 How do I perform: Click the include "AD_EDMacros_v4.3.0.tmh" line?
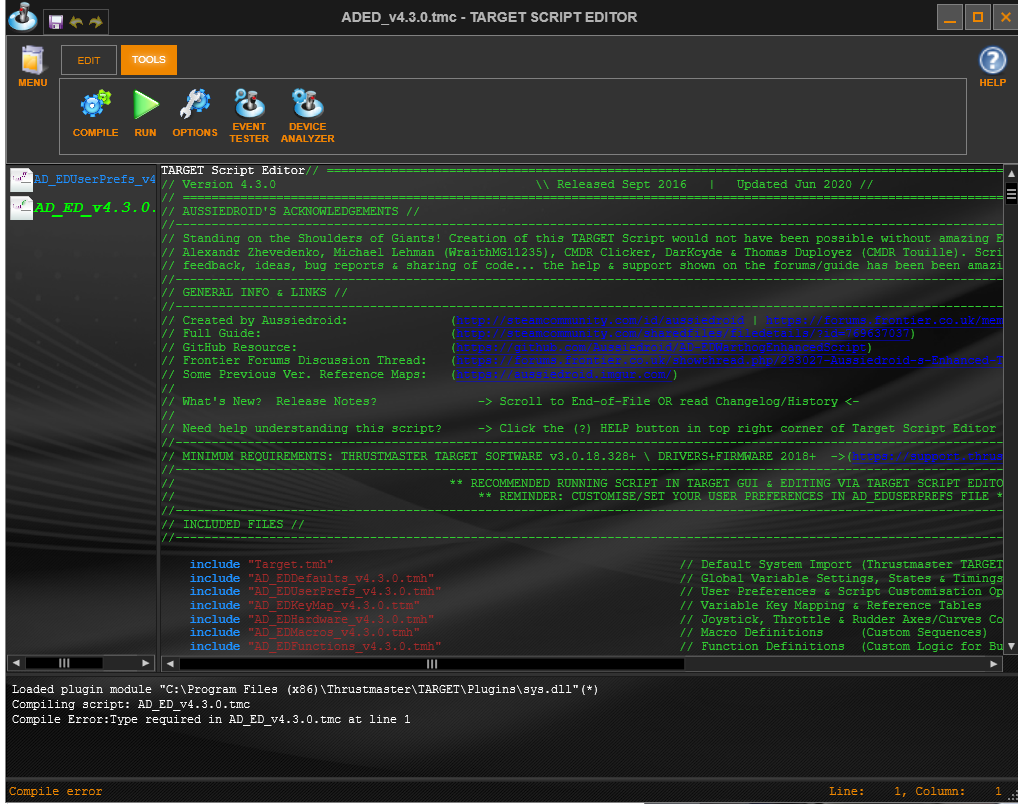pos(305,633)
